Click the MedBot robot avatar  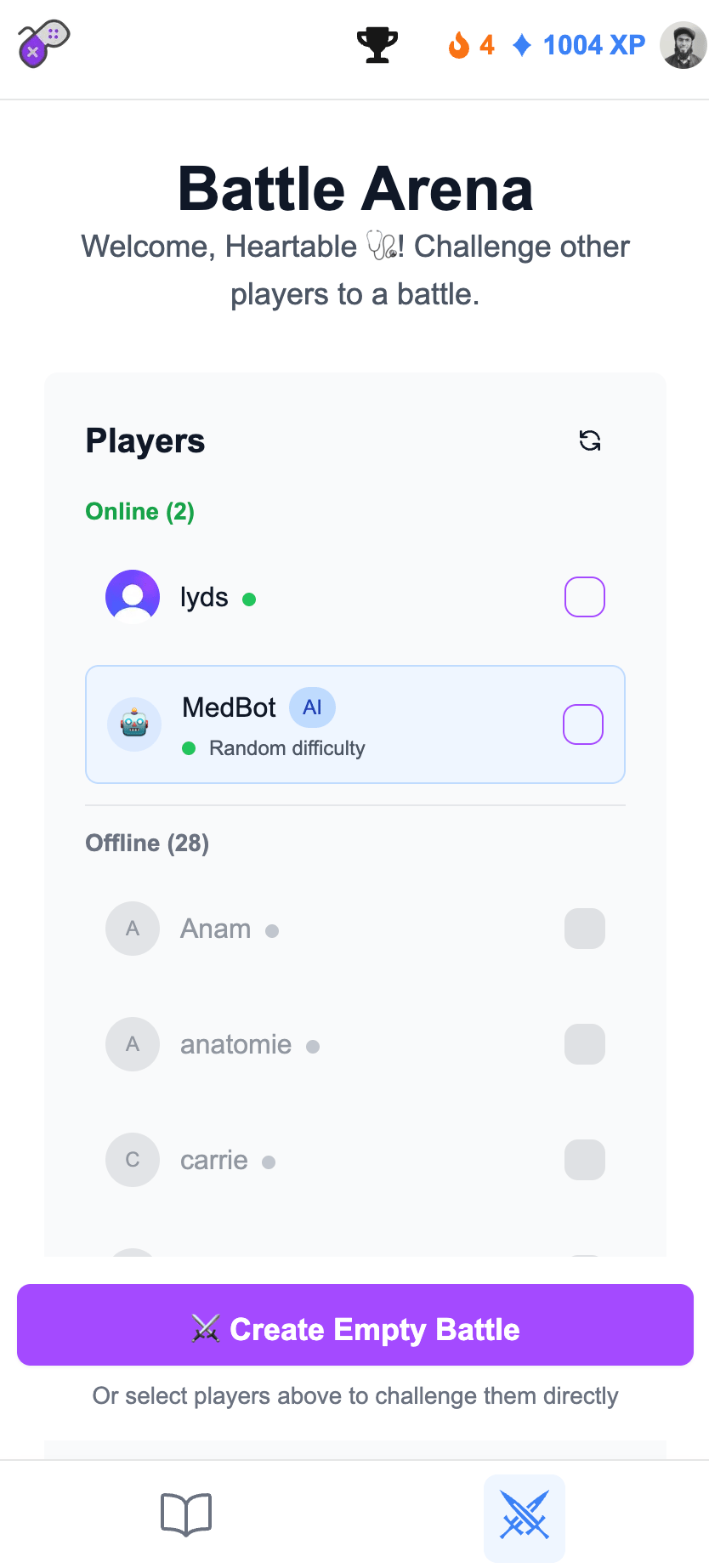pos(134,724)
